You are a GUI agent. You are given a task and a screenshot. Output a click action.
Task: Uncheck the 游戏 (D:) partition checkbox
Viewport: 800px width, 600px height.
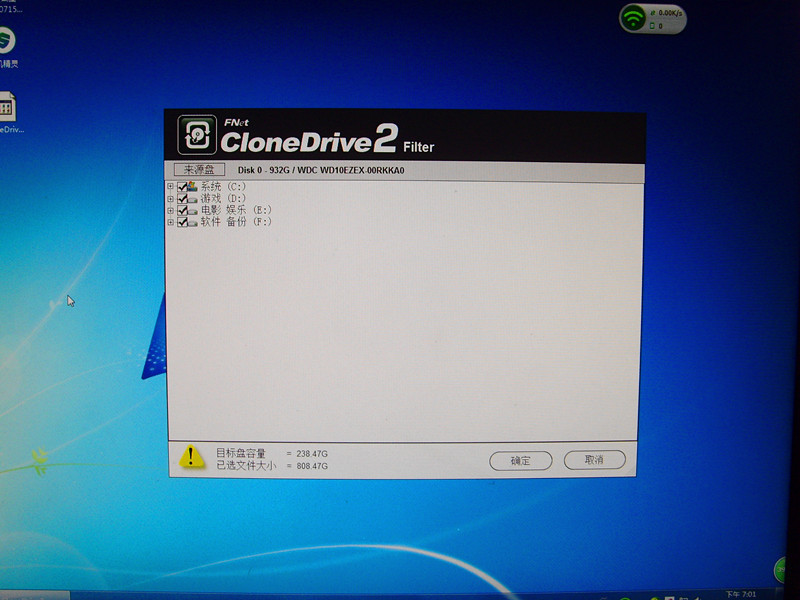182,198
